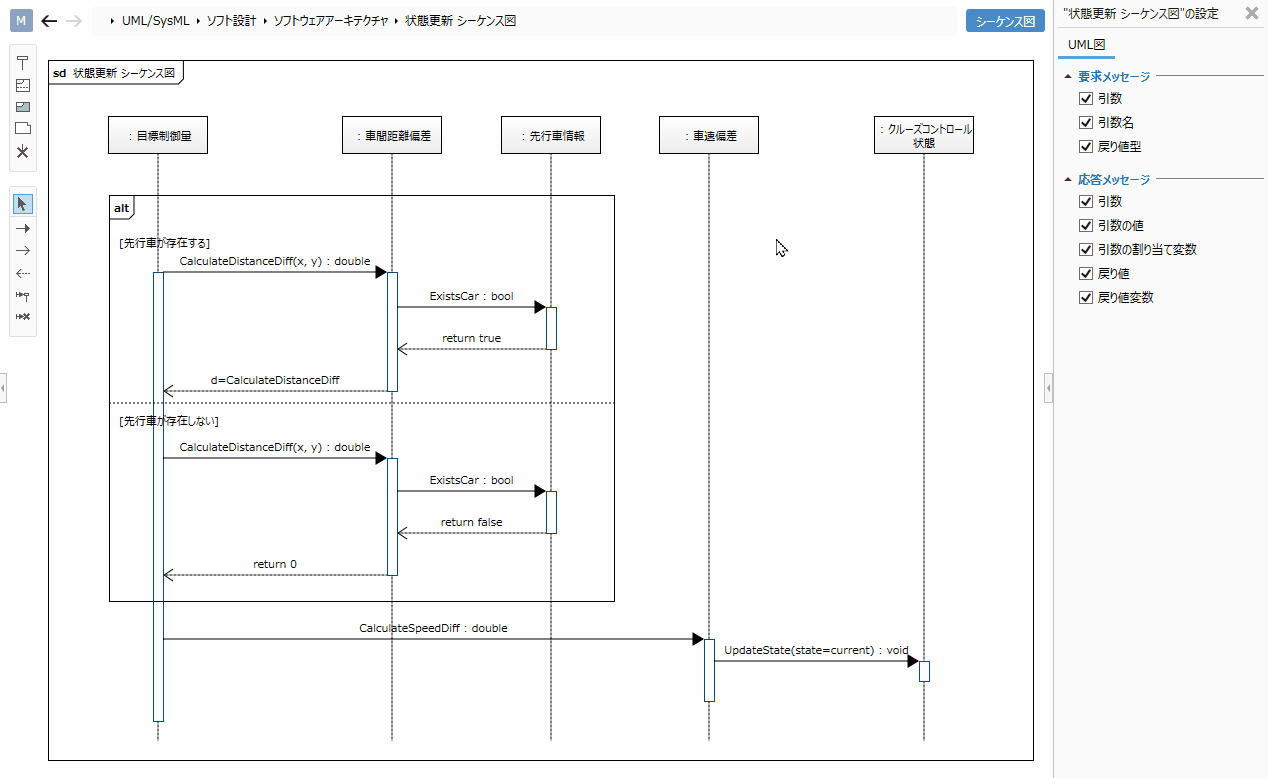Select message return false
The image size is (1268, 778).
click(472, 522)
